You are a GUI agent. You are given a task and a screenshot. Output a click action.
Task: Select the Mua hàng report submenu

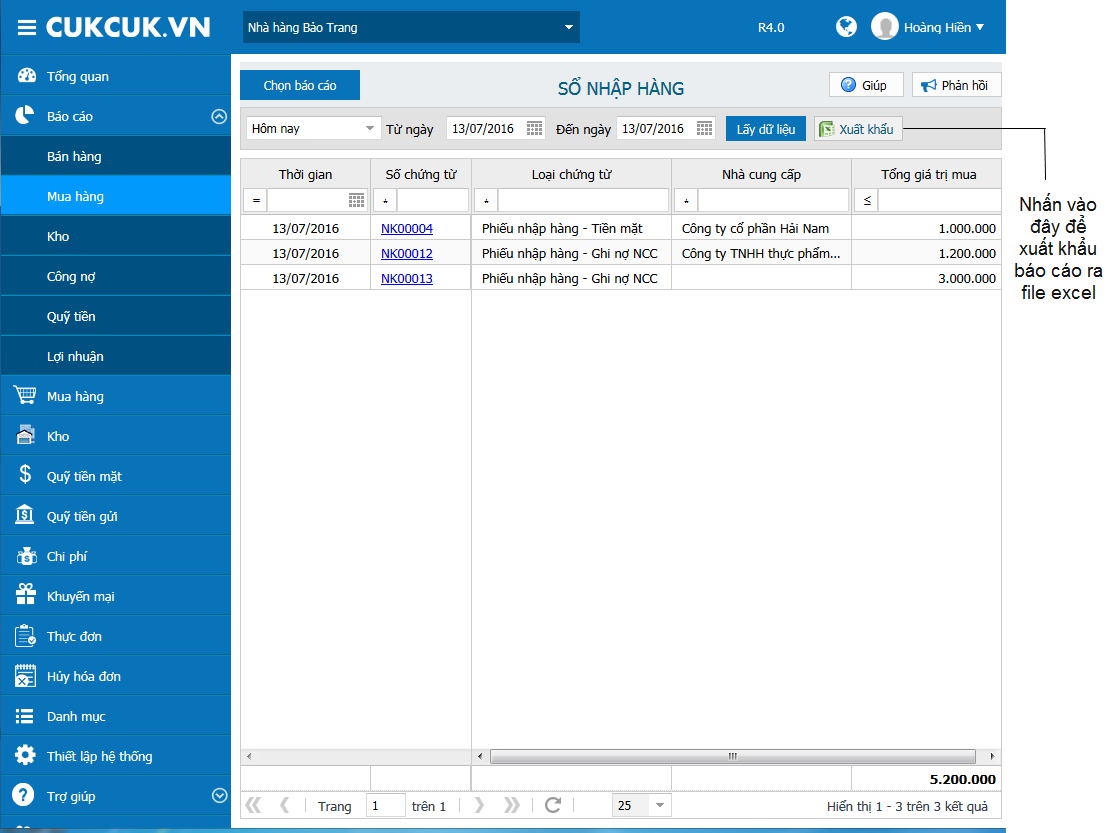[116, 197]
